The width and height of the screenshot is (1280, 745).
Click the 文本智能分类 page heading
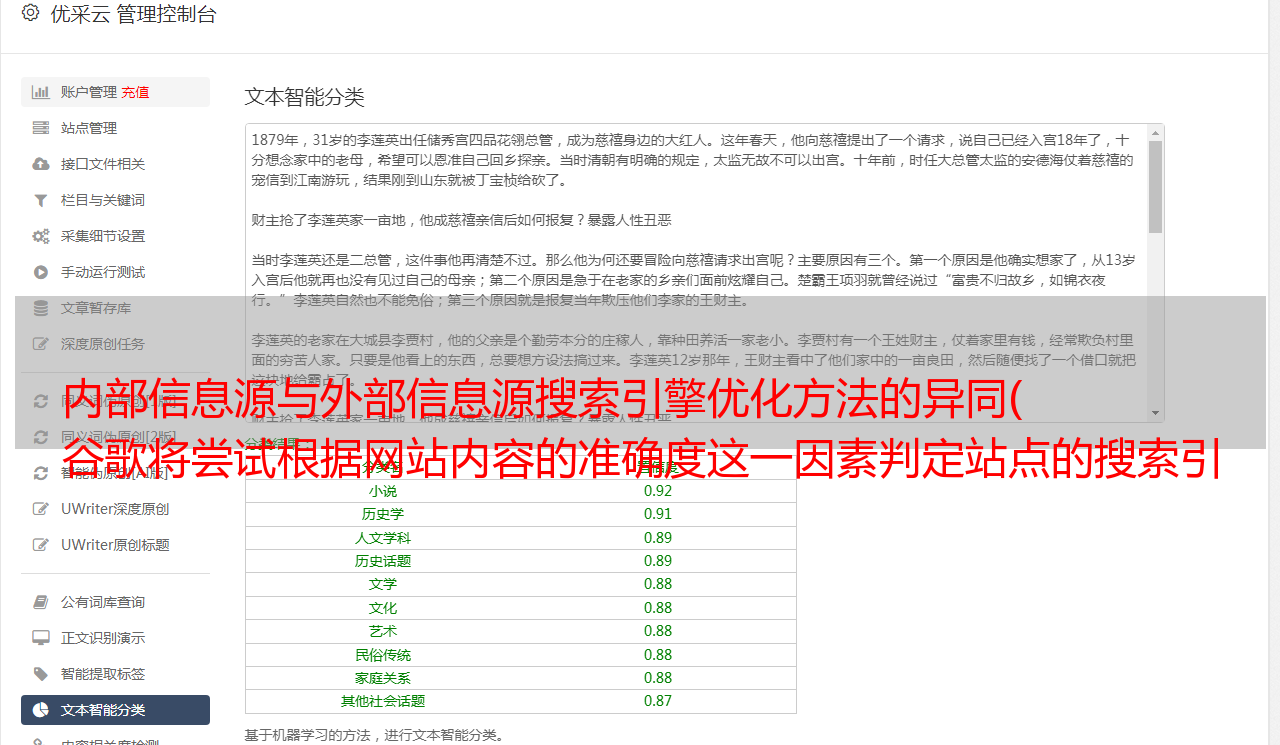coord(304,97)
